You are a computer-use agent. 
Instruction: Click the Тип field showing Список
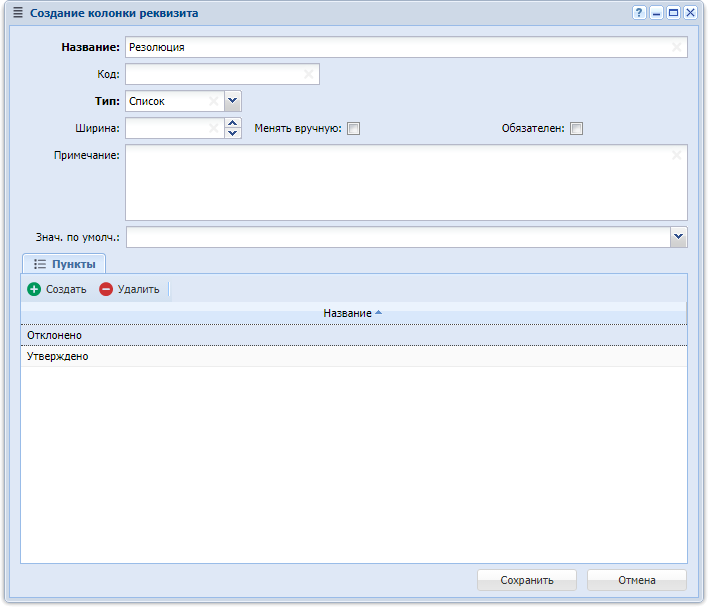coord(175,101)
